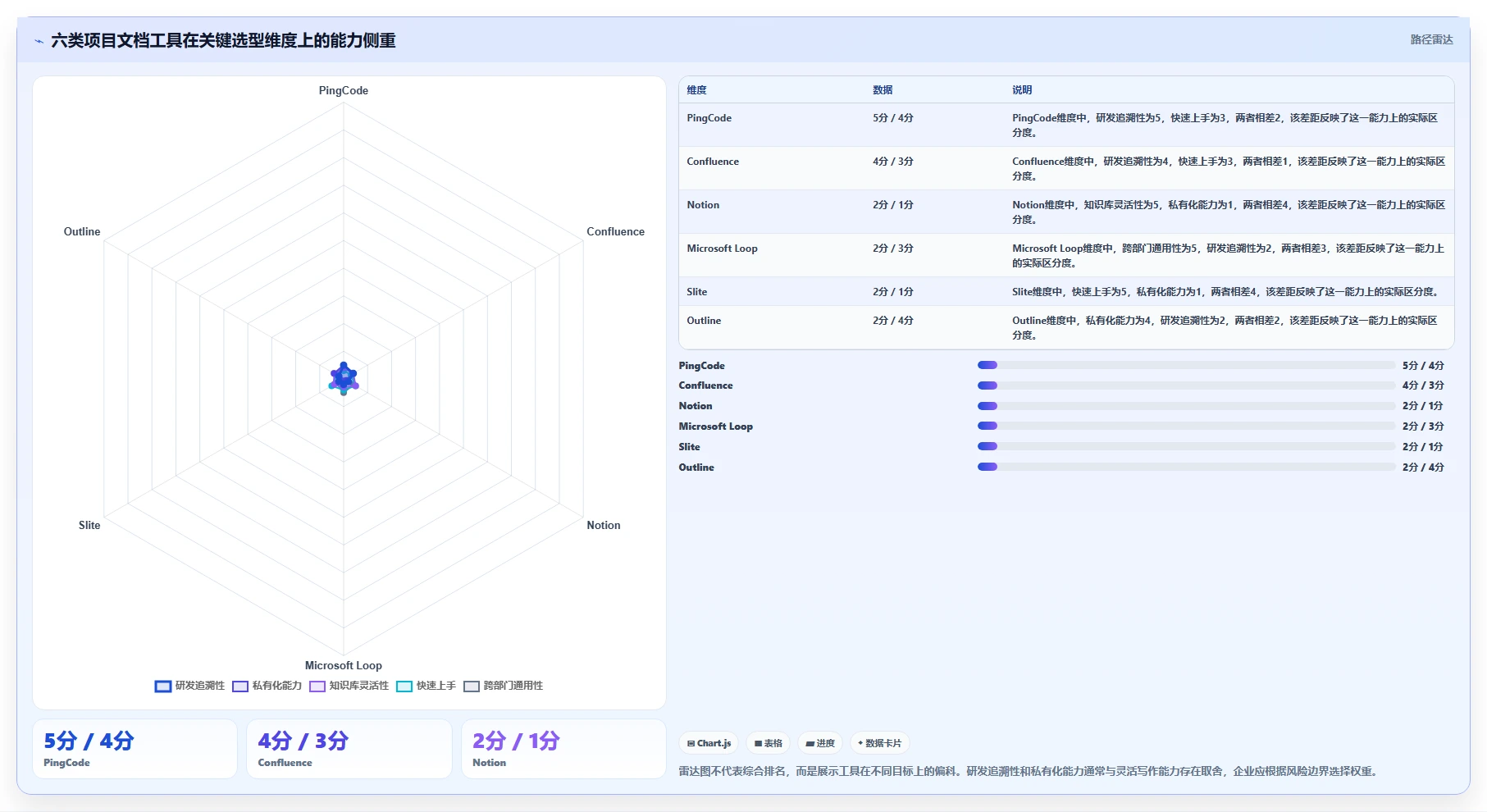
Task: Click the Chart.js chip
Action: coord(709,743)
